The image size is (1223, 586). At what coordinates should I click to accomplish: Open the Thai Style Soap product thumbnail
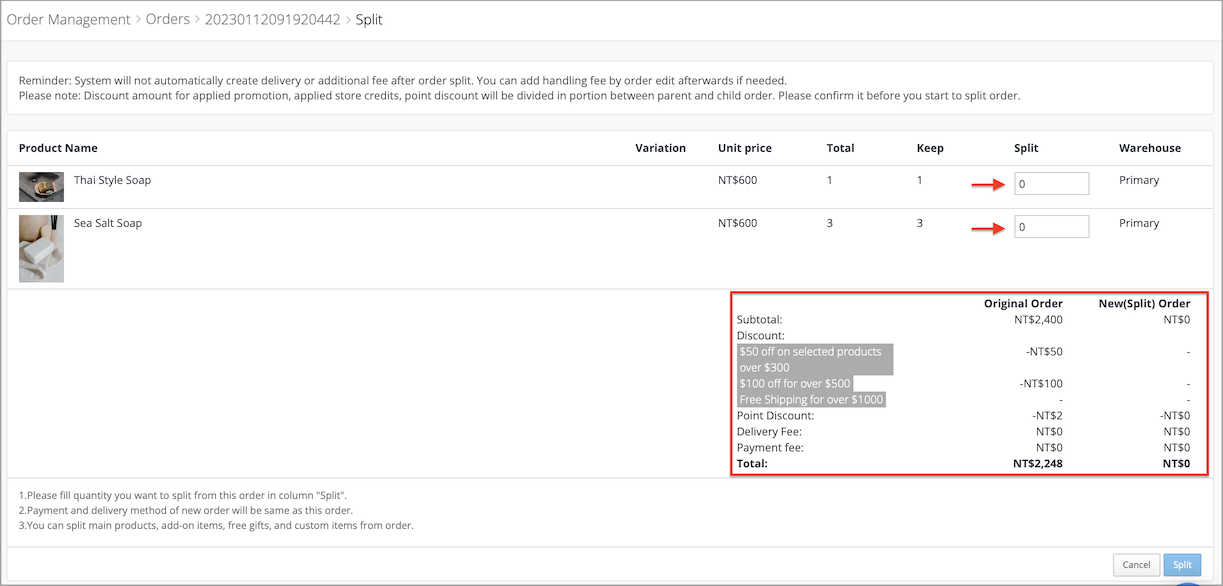(41, 187)
